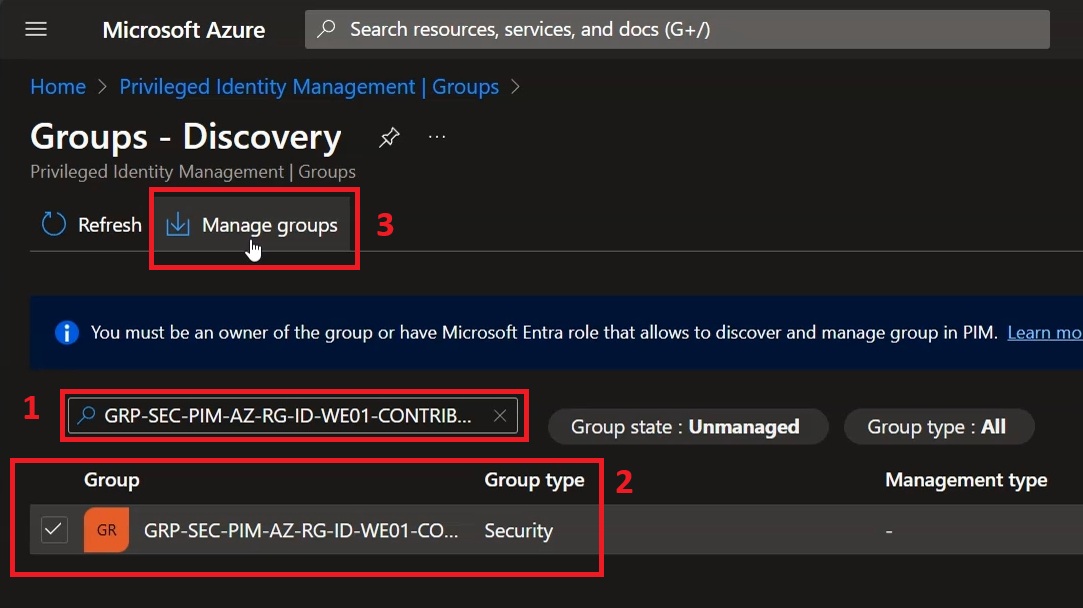The image size is (1083, 608).
Task: Go to Home breadcrumb
Action: point(58,87)
